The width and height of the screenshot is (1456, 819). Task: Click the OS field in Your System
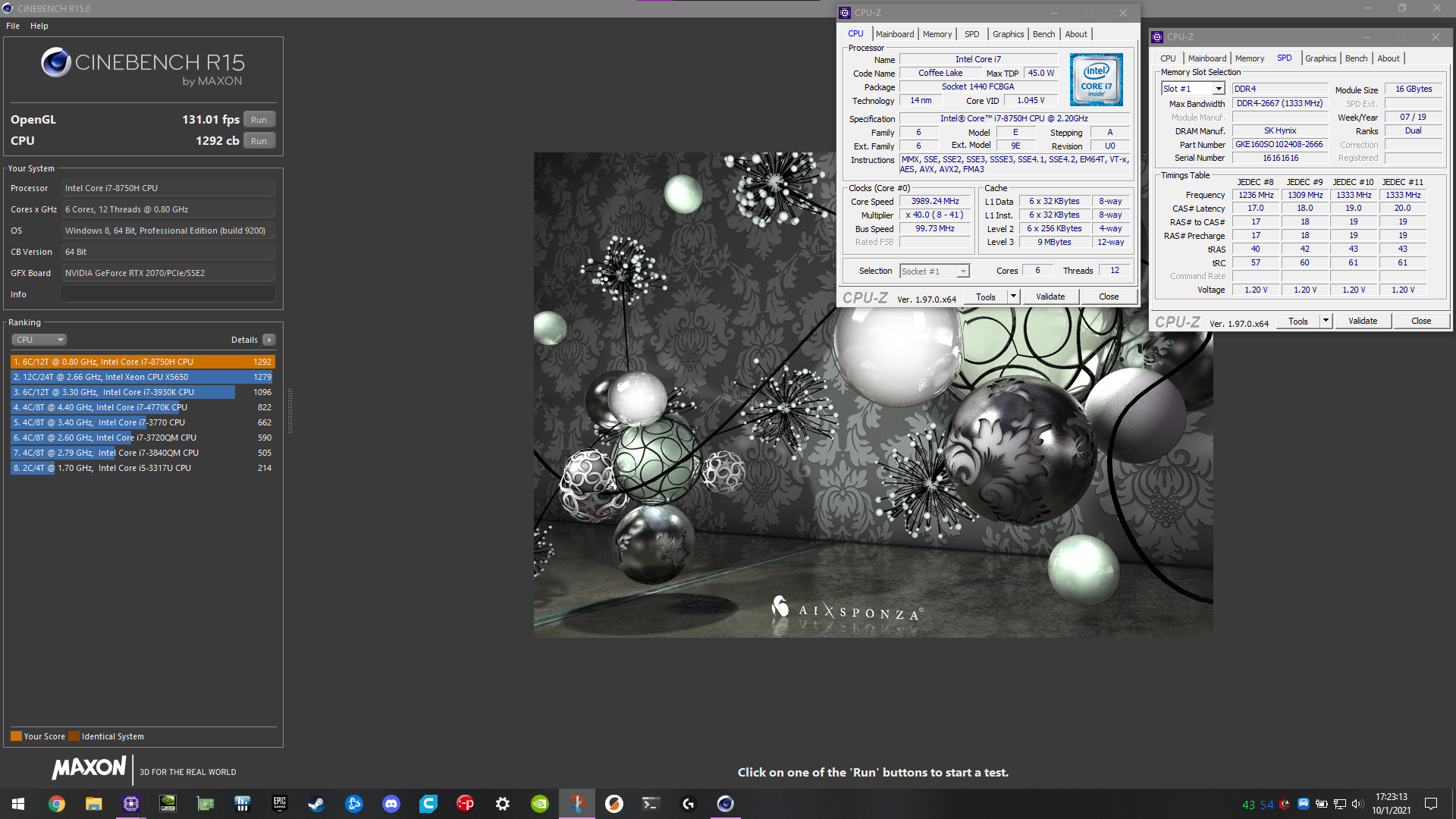pos(168,231)
